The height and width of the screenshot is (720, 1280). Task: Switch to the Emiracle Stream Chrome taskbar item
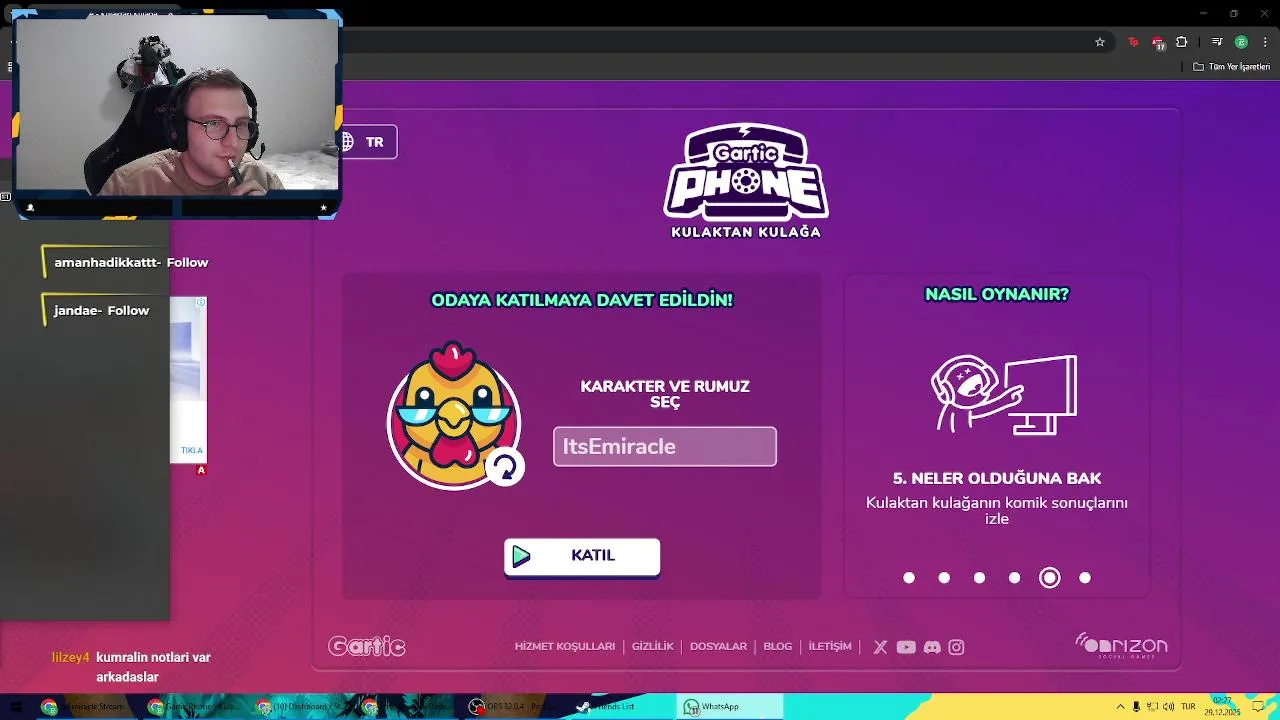point(86,707)
